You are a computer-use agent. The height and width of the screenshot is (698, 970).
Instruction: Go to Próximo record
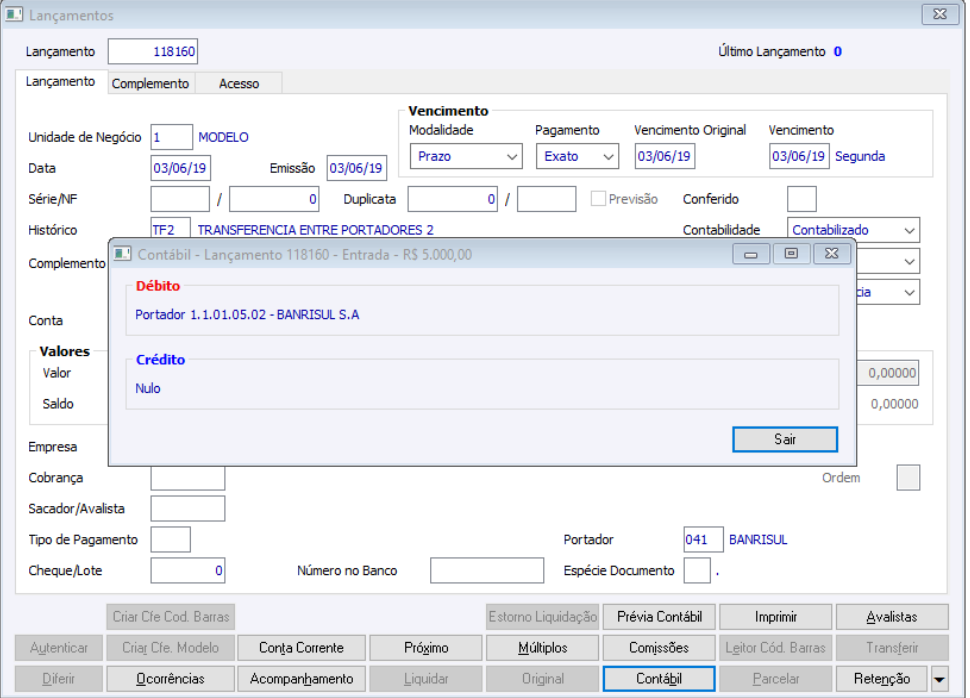426,648
